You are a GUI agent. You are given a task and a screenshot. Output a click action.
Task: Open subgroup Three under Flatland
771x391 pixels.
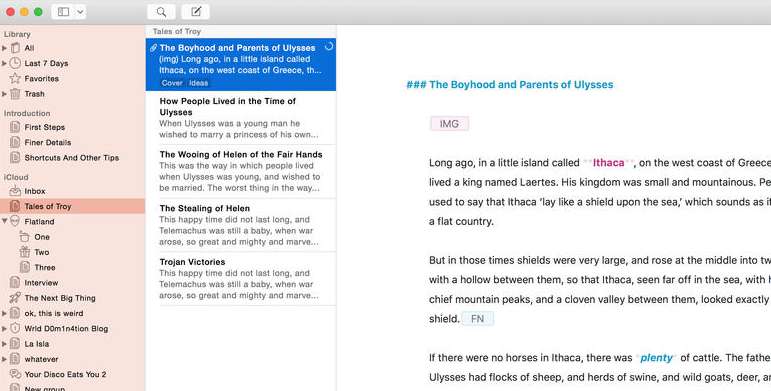point(73,267)
